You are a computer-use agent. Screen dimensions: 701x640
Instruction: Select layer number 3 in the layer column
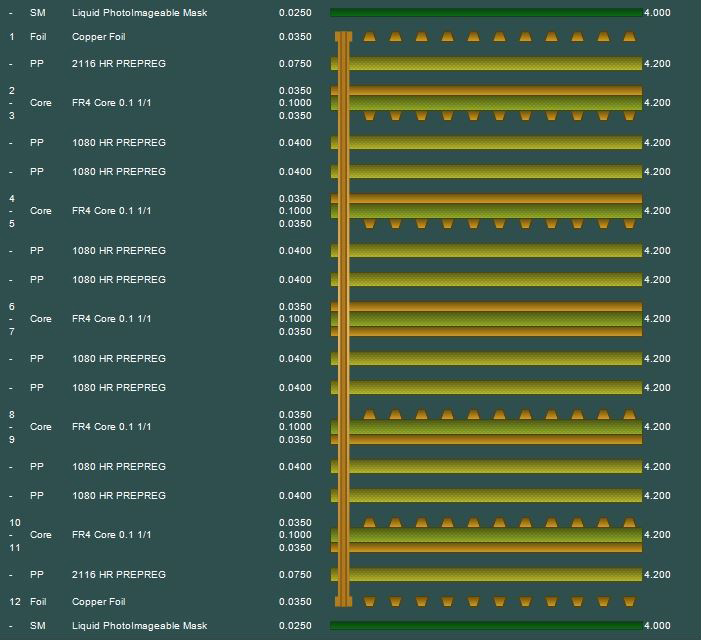click(12, 116)
